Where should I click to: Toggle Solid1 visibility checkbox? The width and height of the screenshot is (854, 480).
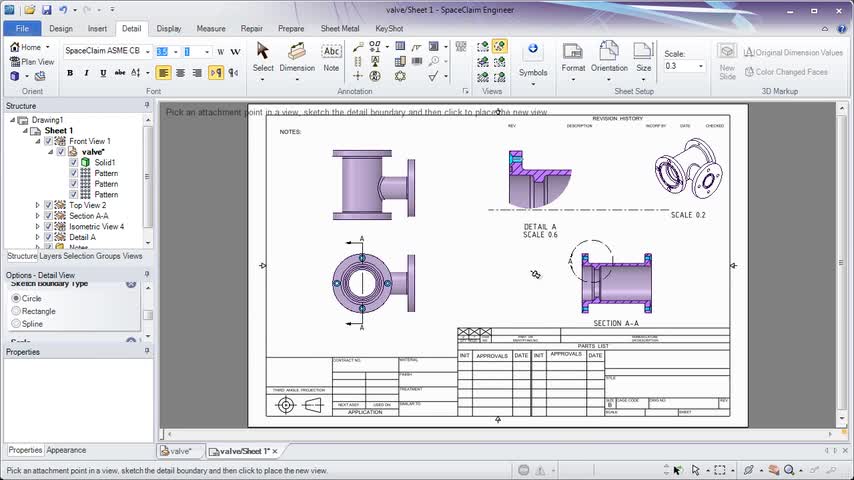pyautogui.click(x=74, y=162)
